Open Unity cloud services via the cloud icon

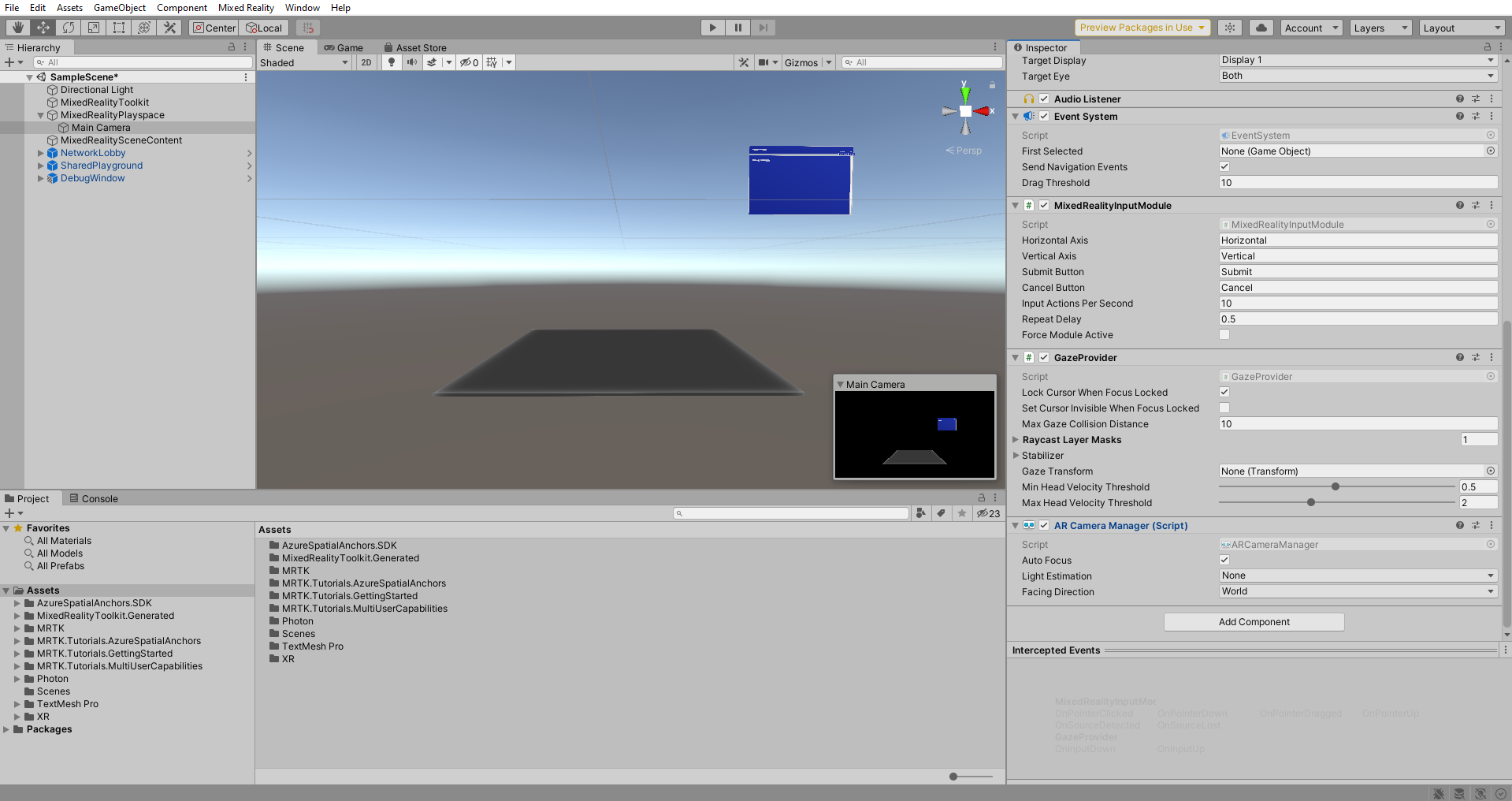pyautogui.click(x=1260, y=27)
